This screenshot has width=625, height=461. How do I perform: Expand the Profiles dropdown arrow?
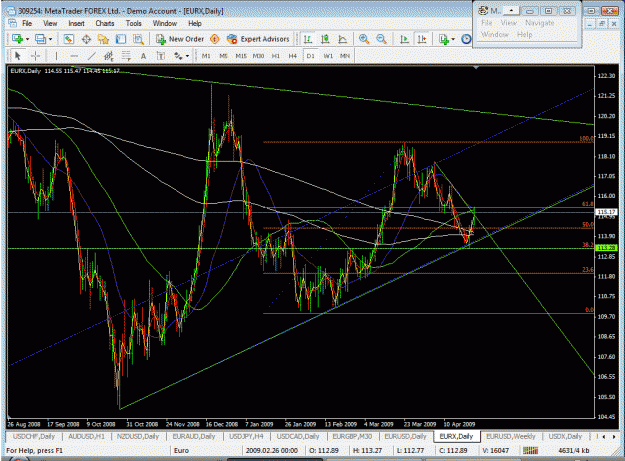(x=50, y=39)
